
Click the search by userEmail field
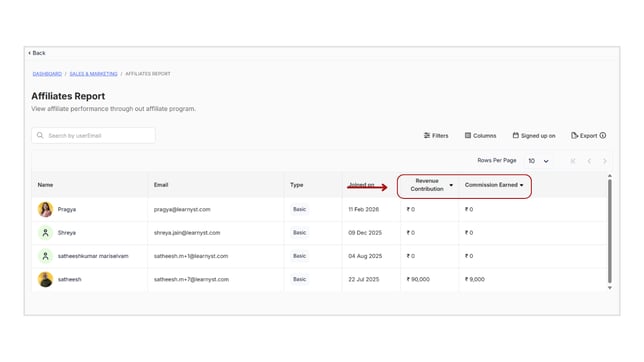93,136
